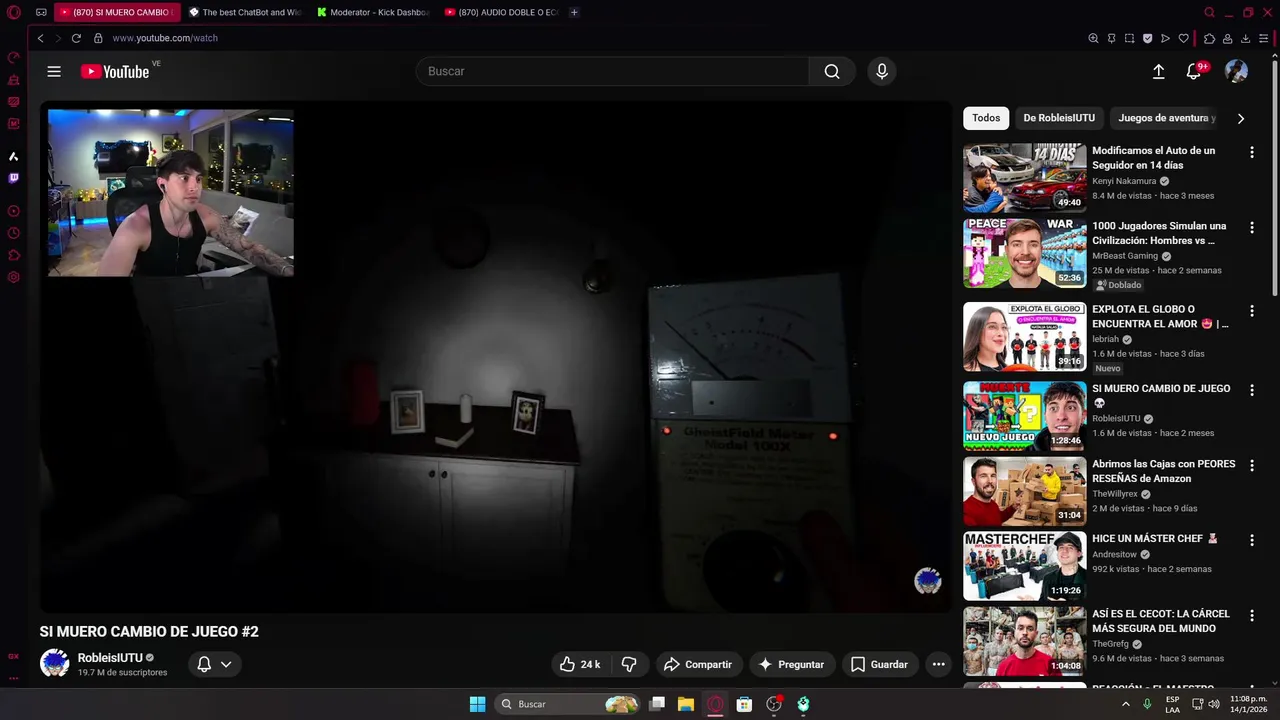The height and width of the screenshot is (720, 1280).
Task: Open options for ASÍ ES EL CECOT video
Action: point(1251,615)
